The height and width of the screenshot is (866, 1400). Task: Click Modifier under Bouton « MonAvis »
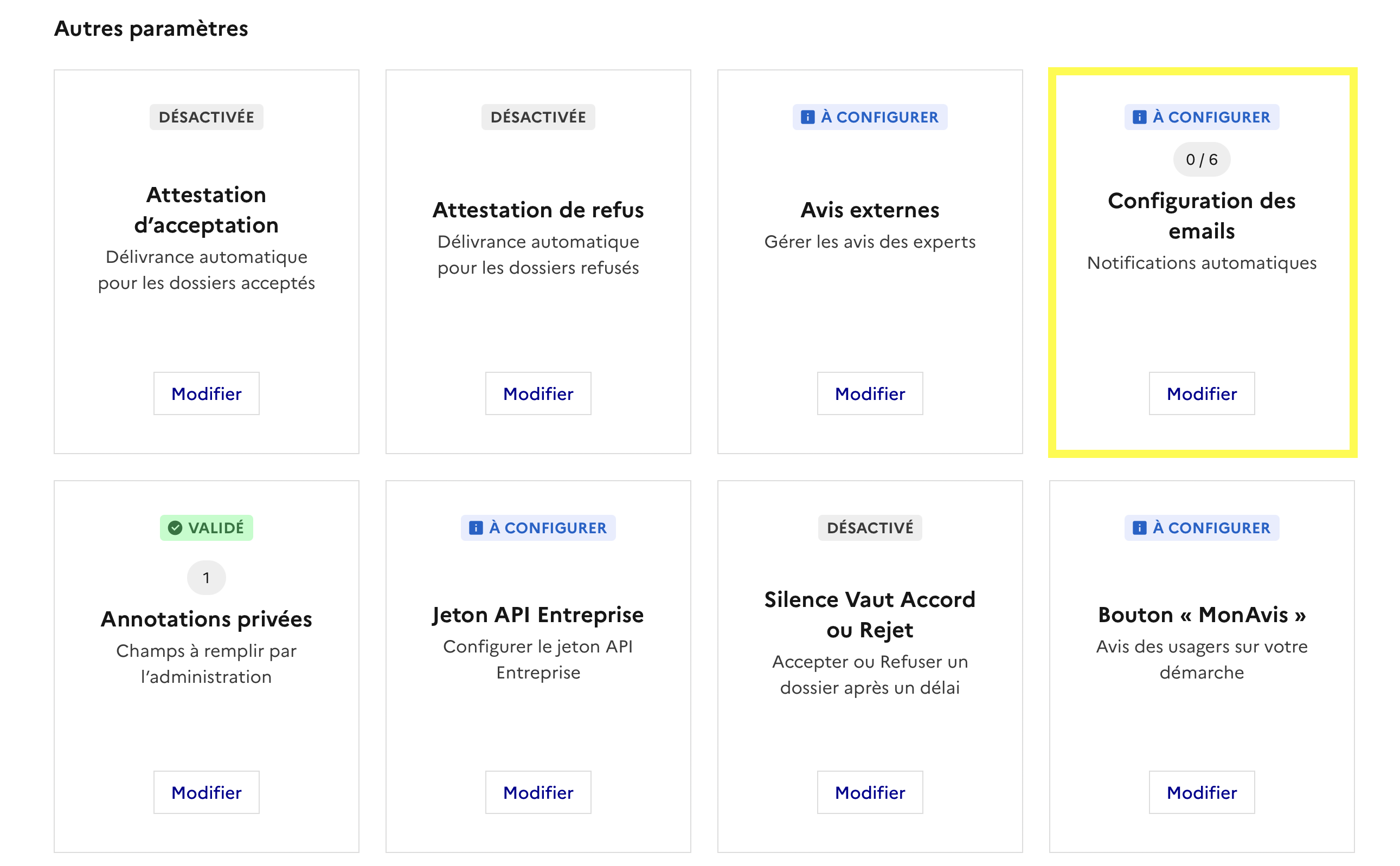(x=1201, y=792)
